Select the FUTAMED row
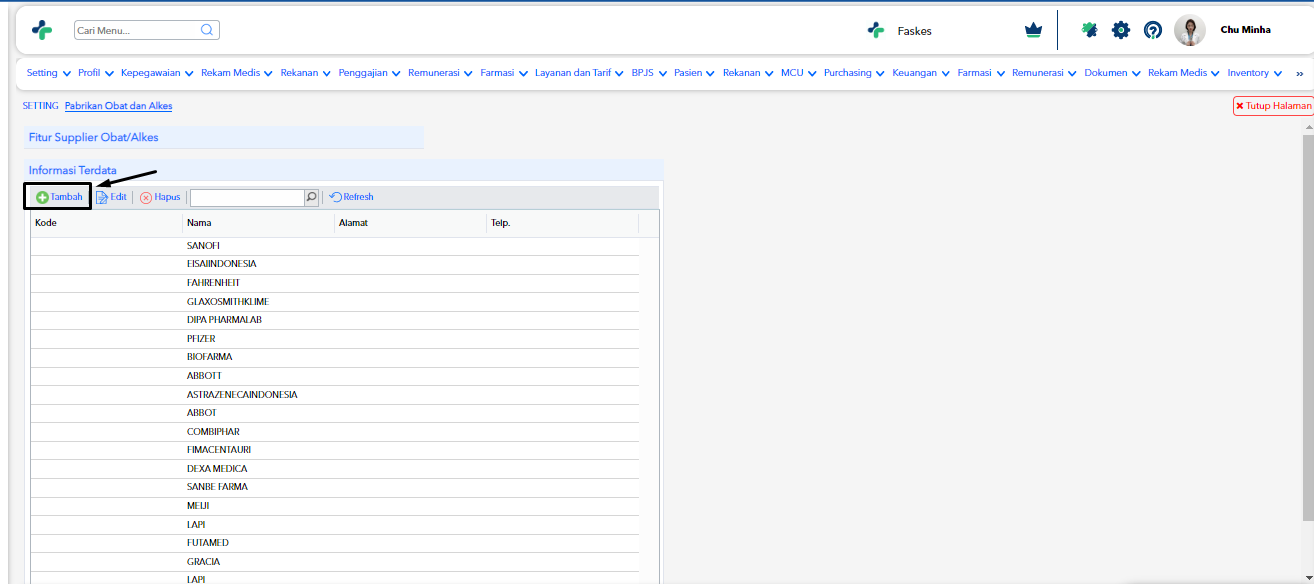 click(x=335, y=543)
